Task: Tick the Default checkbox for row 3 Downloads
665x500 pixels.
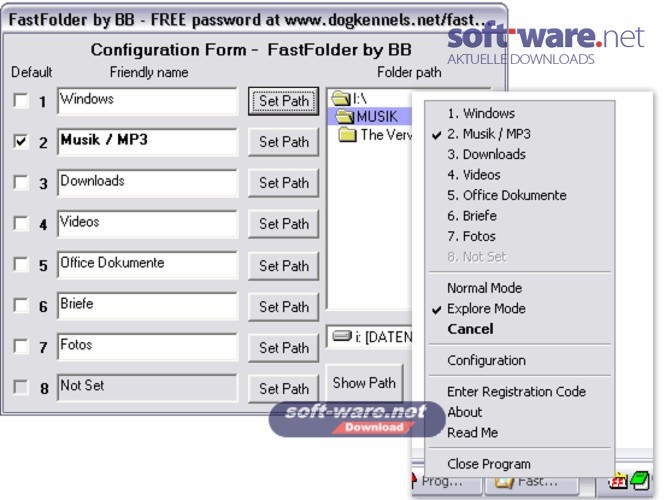Action: [x=21, y=182]
